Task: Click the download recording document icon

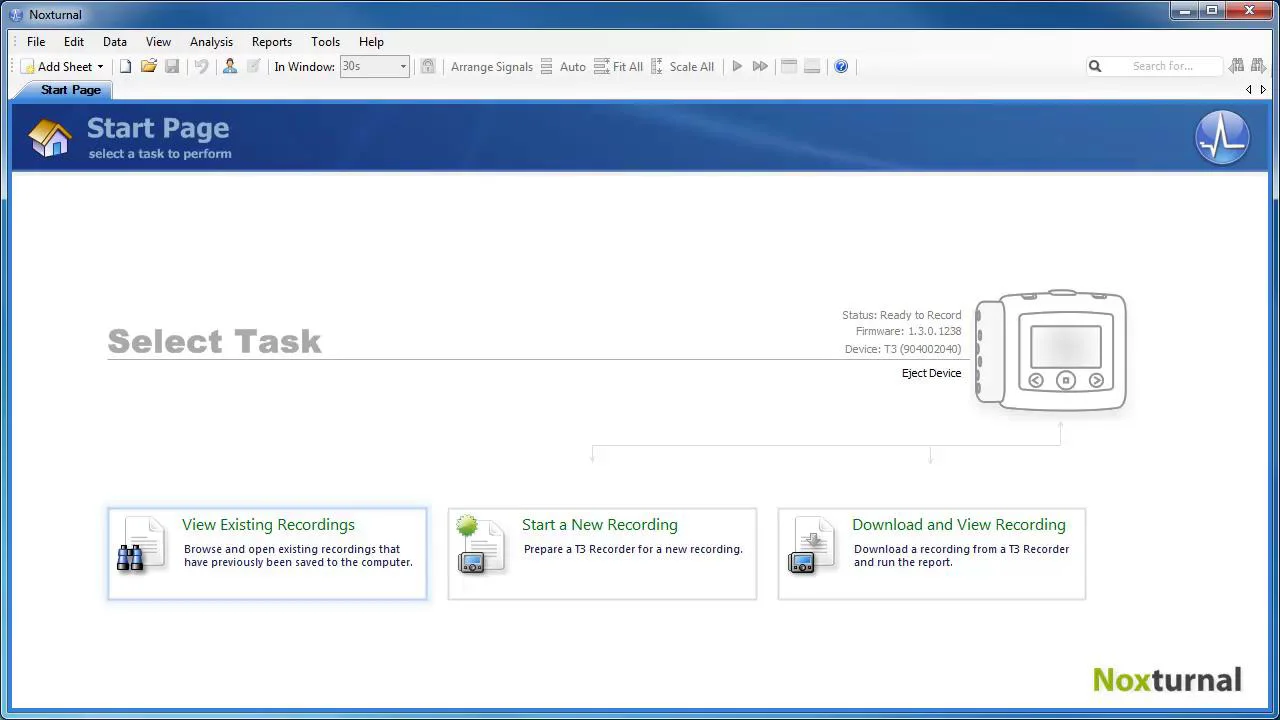Action: pos(812,545)
